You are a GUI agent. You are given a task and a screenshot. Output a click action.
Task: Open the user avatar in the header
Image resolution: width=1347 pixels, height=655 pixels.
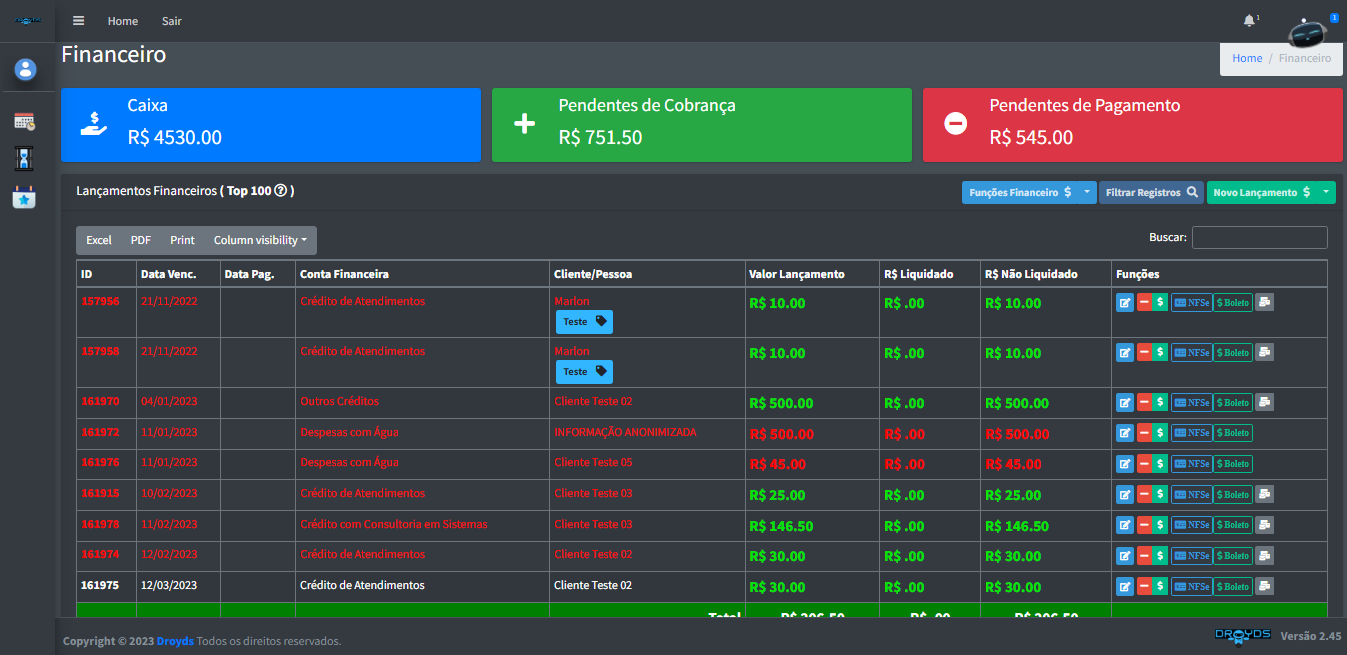pyautogui.click(x=1307, y=34)
